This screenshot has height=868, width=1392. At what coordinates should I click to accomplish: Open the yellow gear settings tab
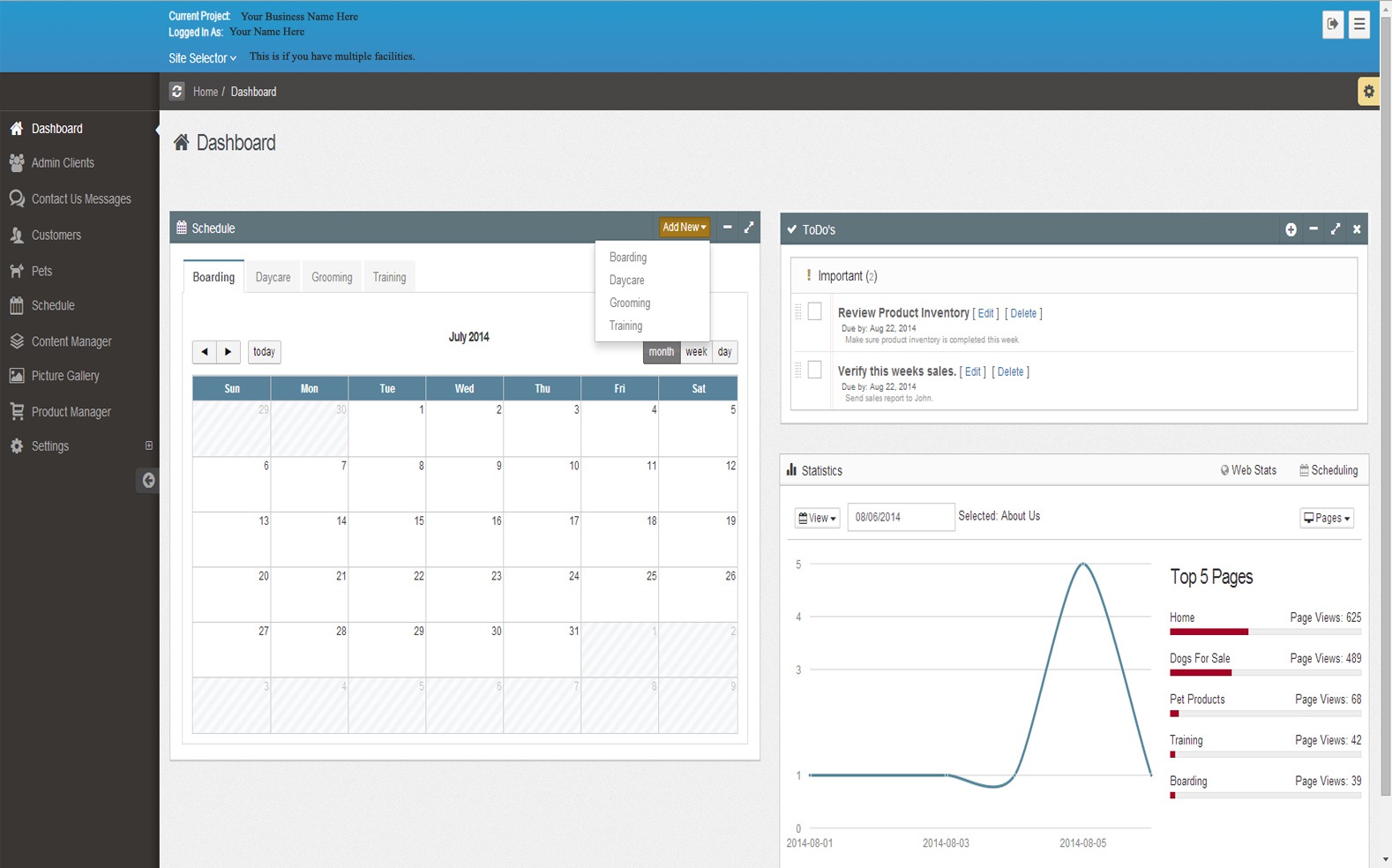pos(1368,91)
